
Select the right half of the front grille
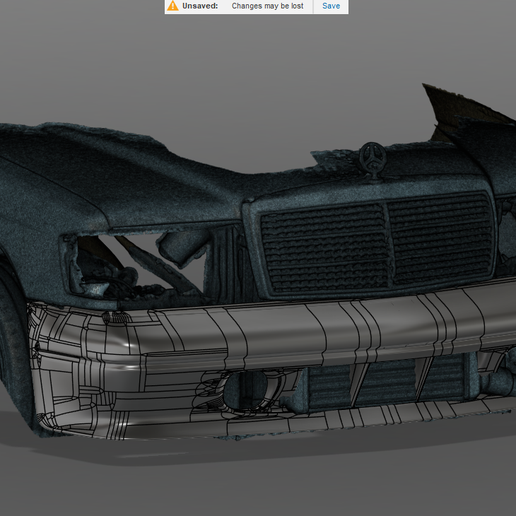441,238
